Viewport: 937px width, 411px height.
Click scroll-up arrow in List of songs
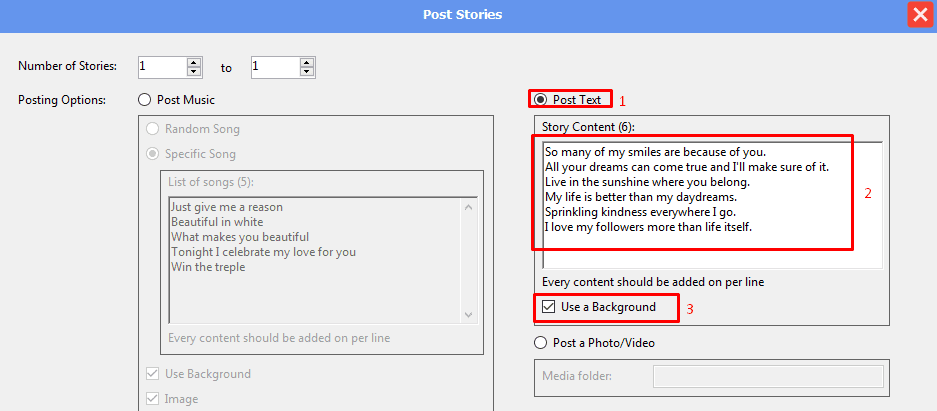click(x=468, y=208)
